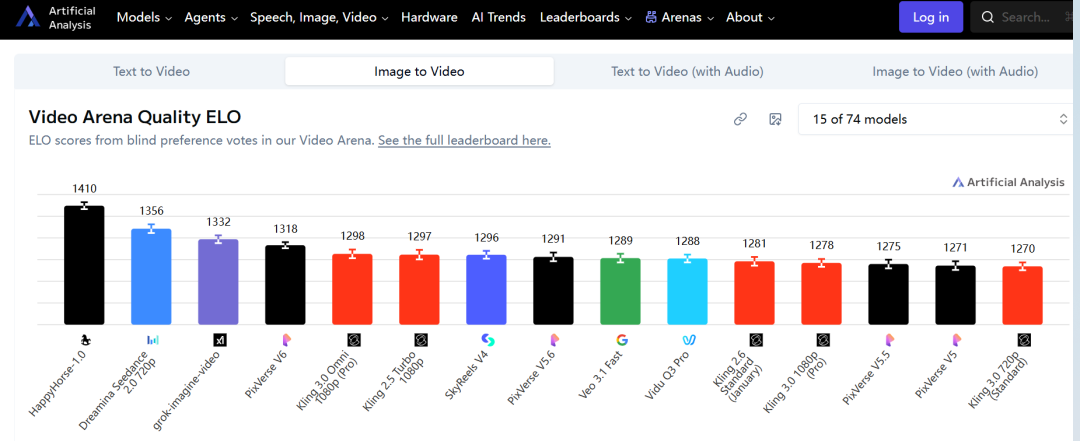Expand the Arenas navigation menu
1080x441 pixels.
tap(679, 18)
